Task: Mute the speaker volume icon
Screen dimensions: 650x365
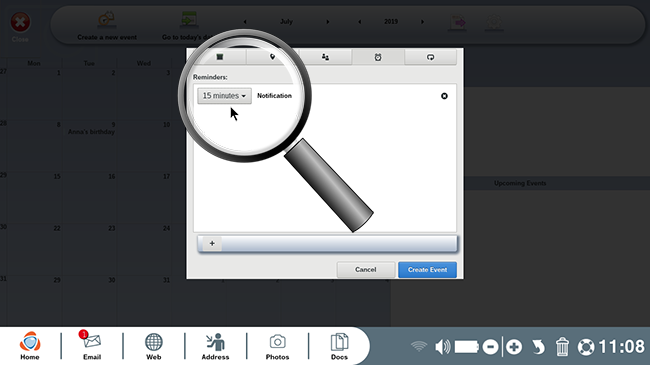Action: pos(442,347)
